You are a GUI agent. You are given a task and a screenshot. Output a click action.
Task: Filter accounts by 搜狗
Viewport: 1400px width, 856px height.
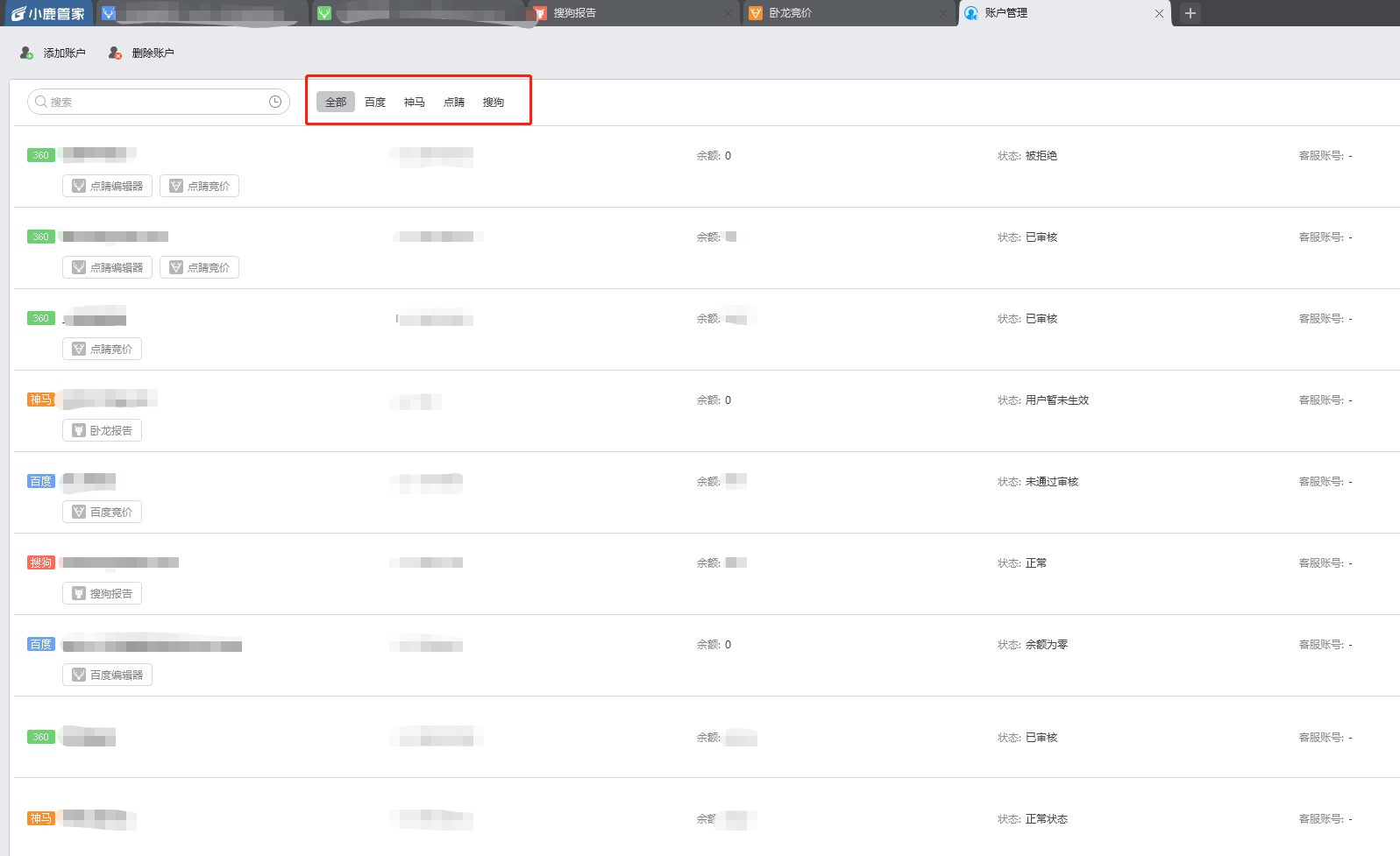[494, 102]
